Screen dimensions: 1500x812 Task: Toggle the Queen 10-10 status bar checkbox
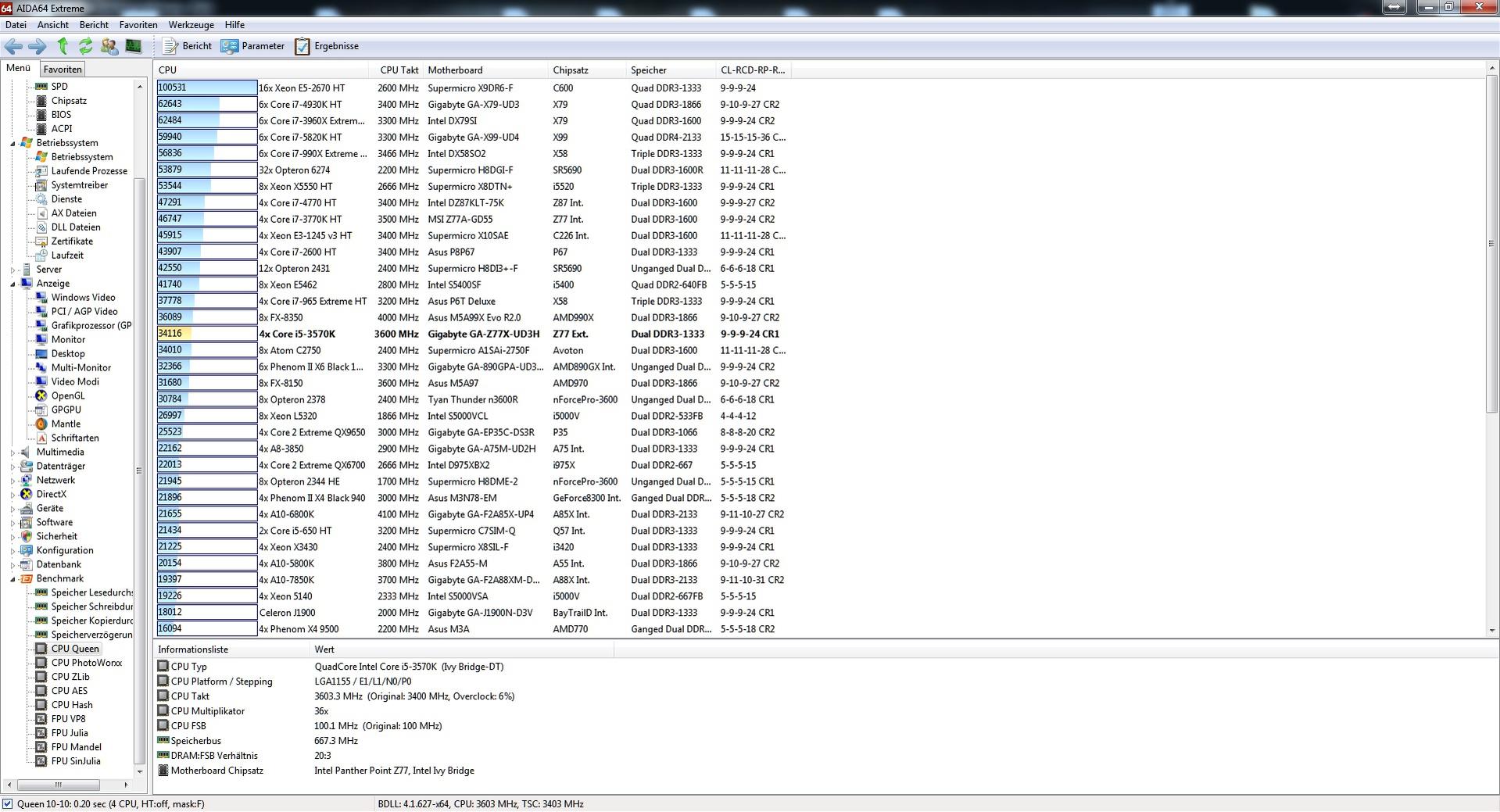pyautogui.click(x=8, y=803)
